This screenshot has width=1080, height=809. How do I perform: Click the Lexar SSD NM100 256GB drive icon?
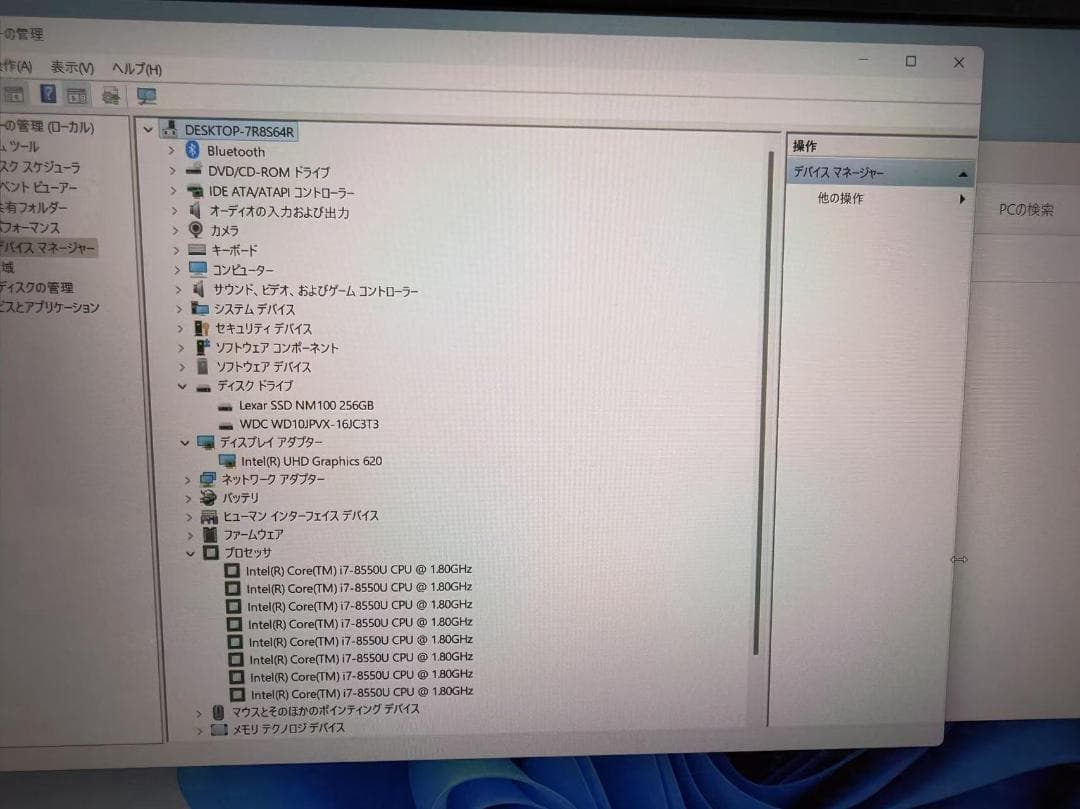224,406
